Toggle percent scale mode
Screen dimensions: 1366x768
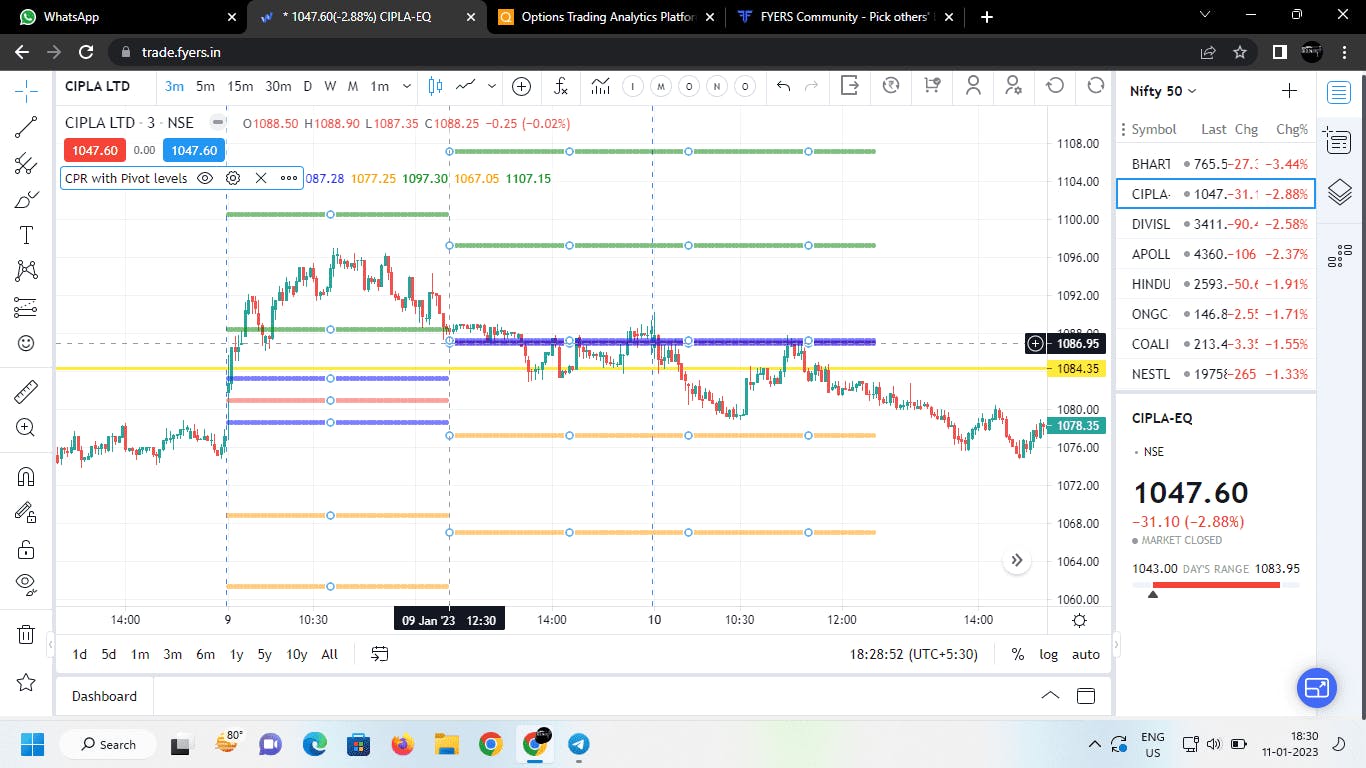(x=1018, y=654)
